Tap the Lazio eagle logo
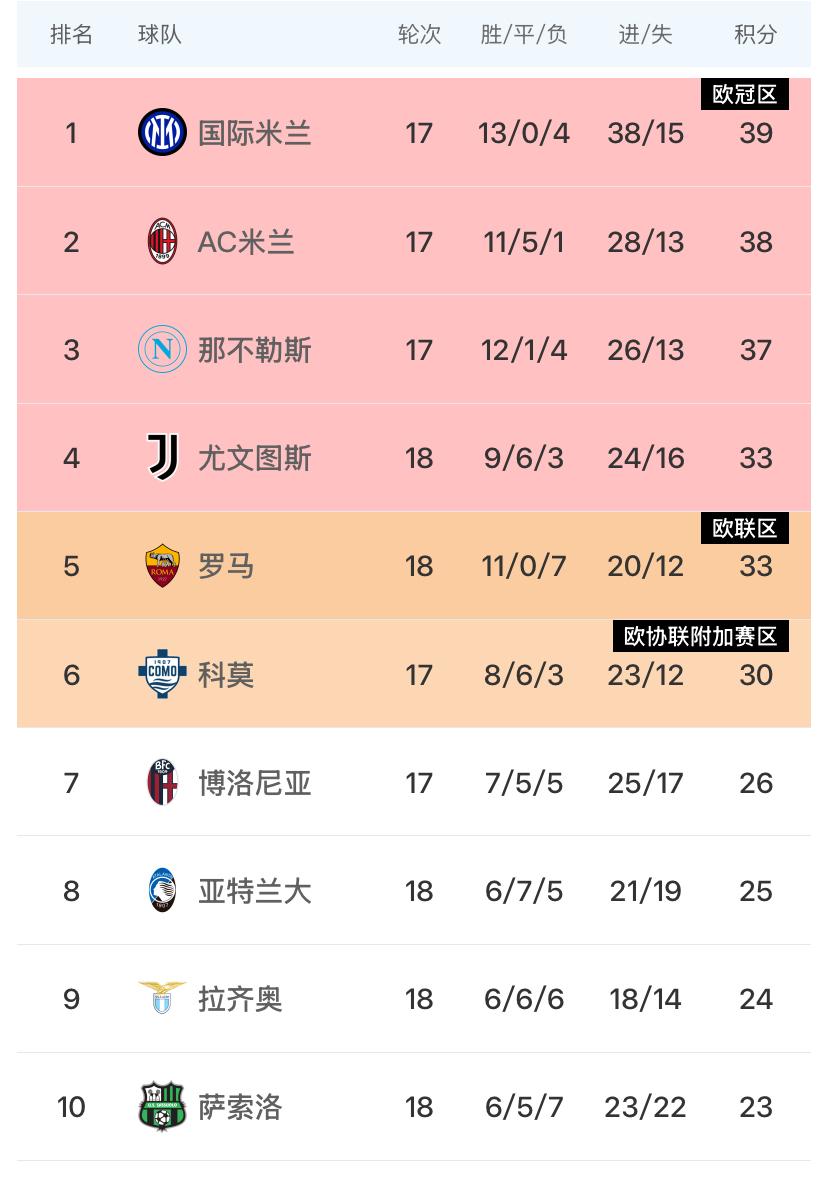Screen dimensions: 828x1180 pos(162,998)
